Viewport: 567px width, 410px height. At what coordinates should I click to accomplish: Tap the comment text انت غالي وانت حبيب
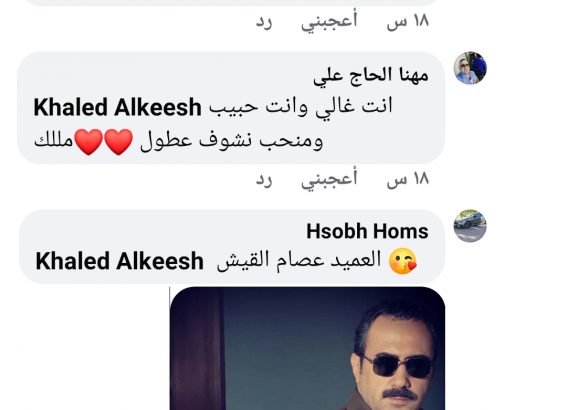[x=301, y=107]
